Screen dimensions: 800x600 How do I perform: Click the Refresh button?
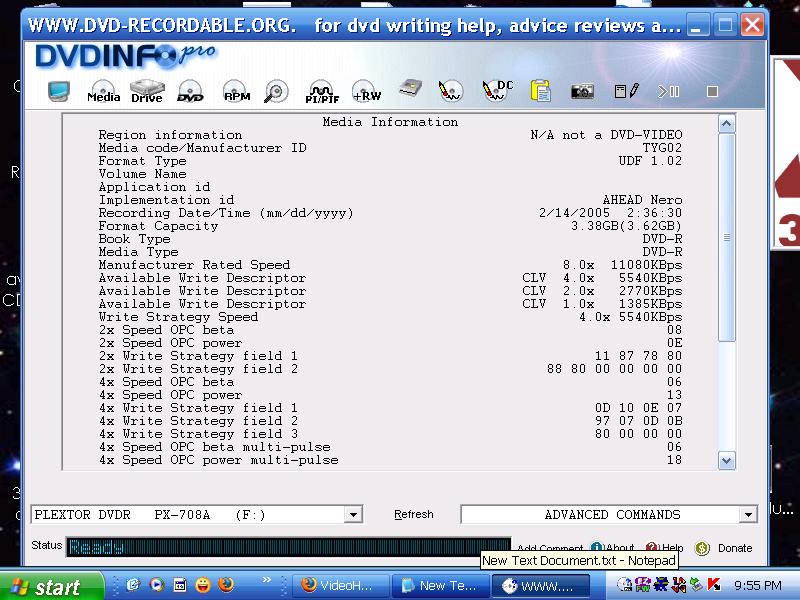[x=413, y=514]
